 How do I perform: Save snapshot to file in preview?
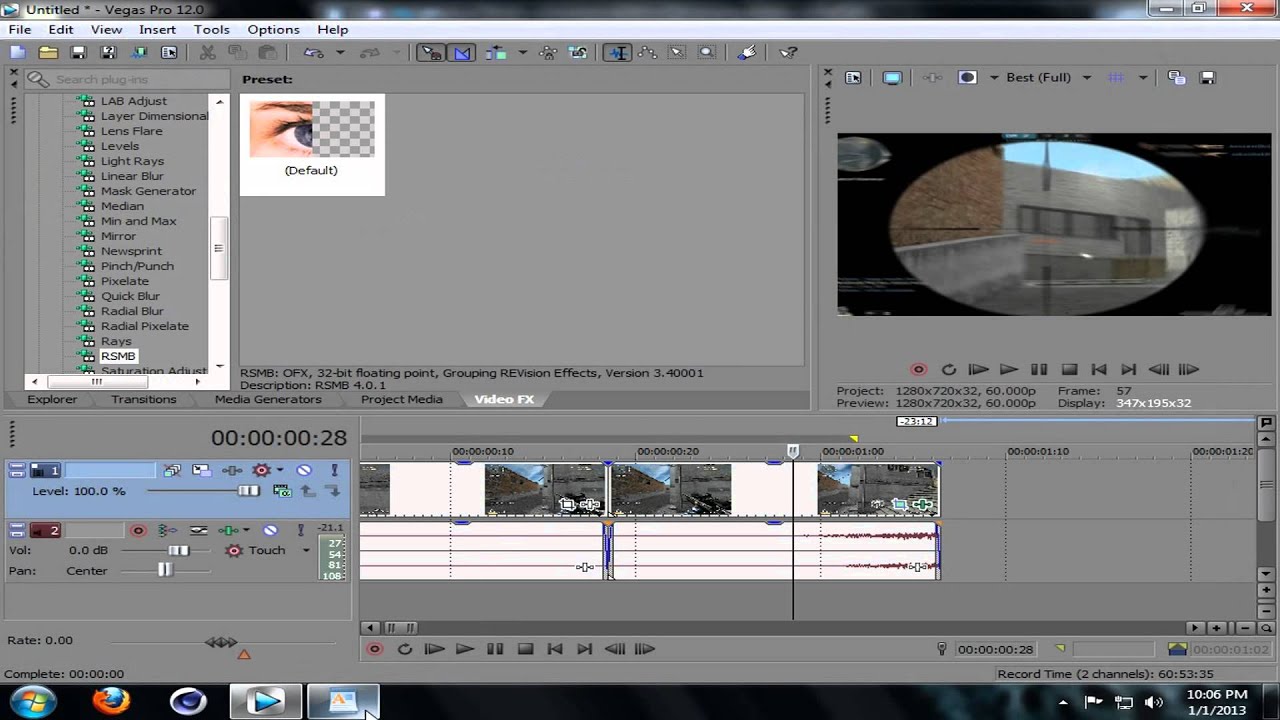click(1207, 77)
